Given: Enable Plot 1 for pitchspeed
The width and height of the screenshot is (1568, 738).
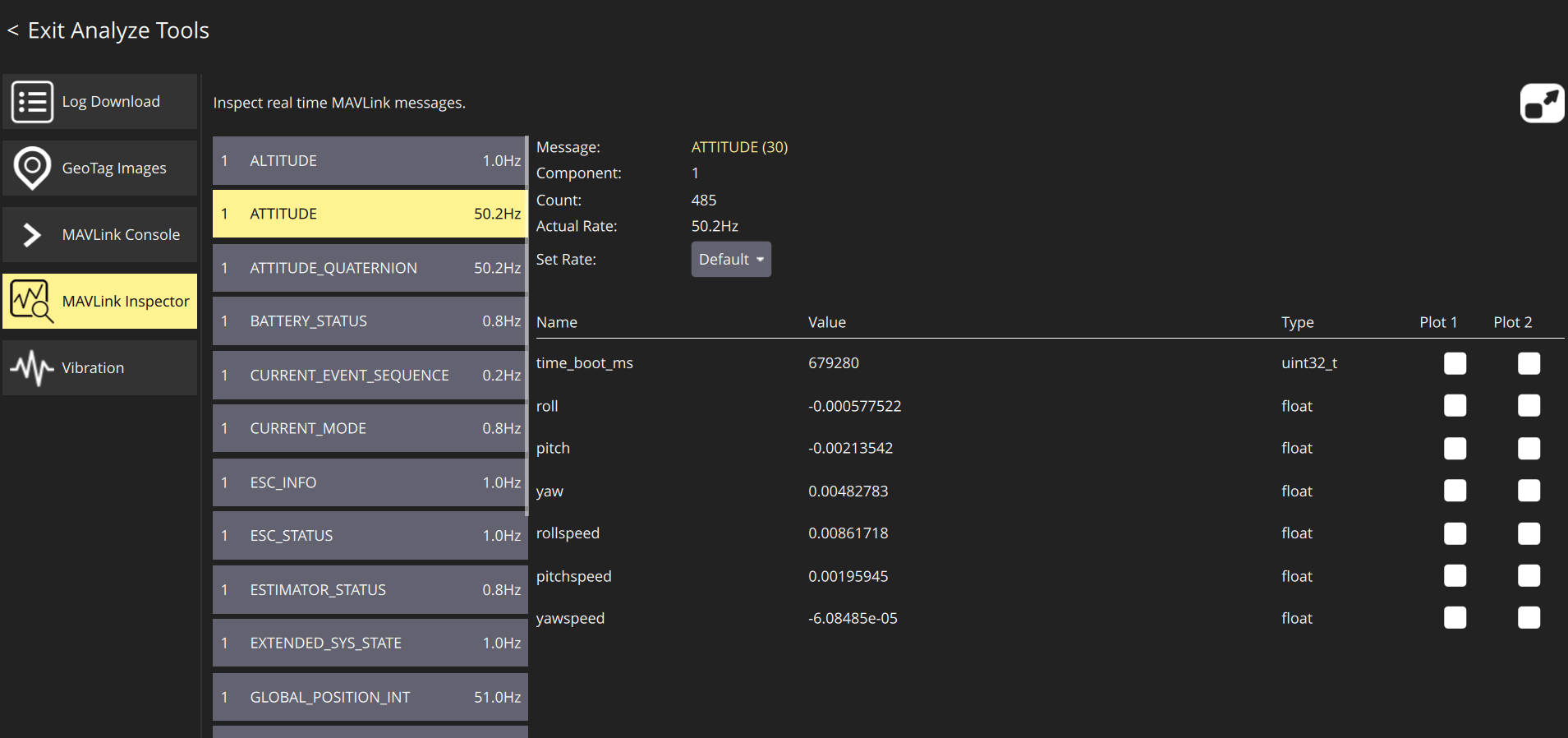Looking at the screenshot, I should (1455, 576).
